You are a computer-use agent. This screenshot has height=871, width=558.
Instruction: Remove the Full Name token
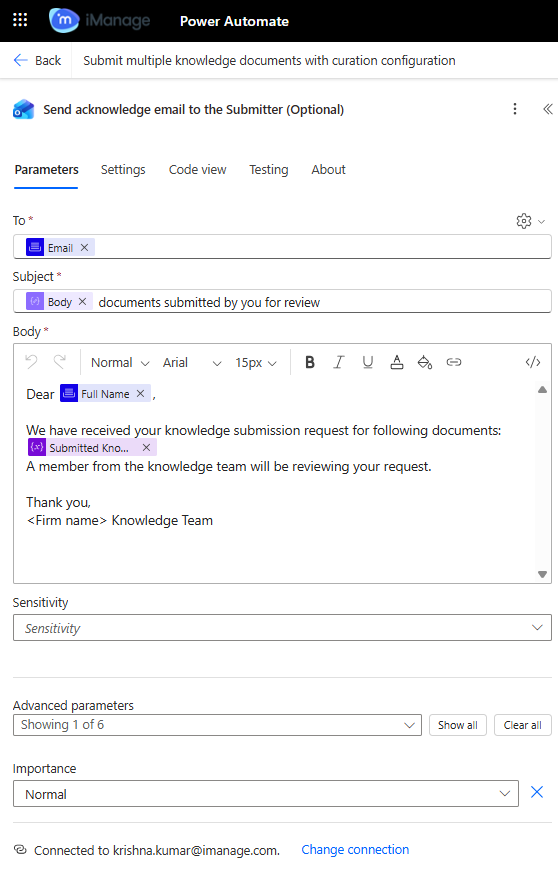click(x=140, y=393)
